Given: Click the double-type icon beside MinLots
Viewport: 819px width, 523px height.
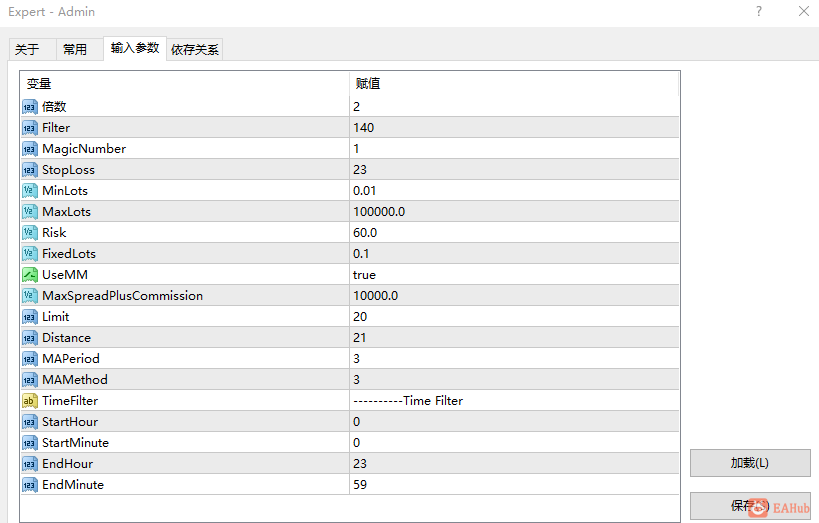Looking at the screenshot, I should tap(30, 191).
